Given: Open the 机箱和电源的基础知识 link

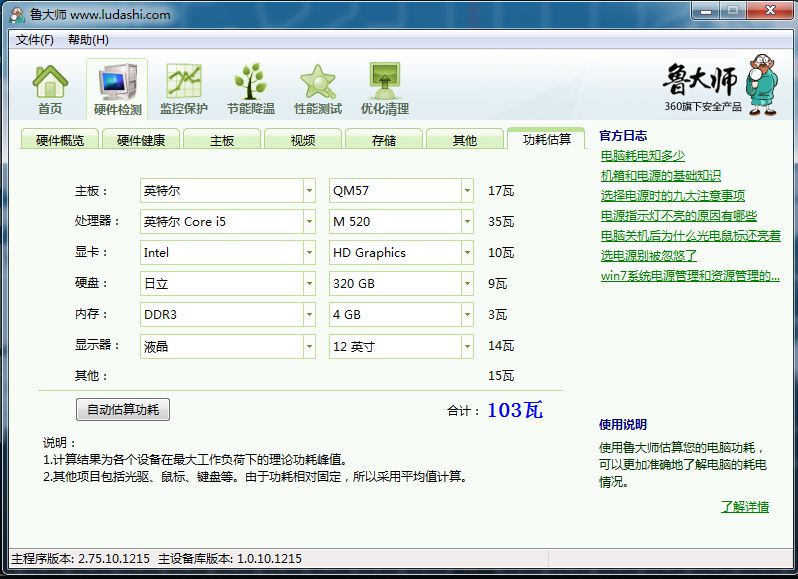Looking at the screenshot, I should [661, 176].
